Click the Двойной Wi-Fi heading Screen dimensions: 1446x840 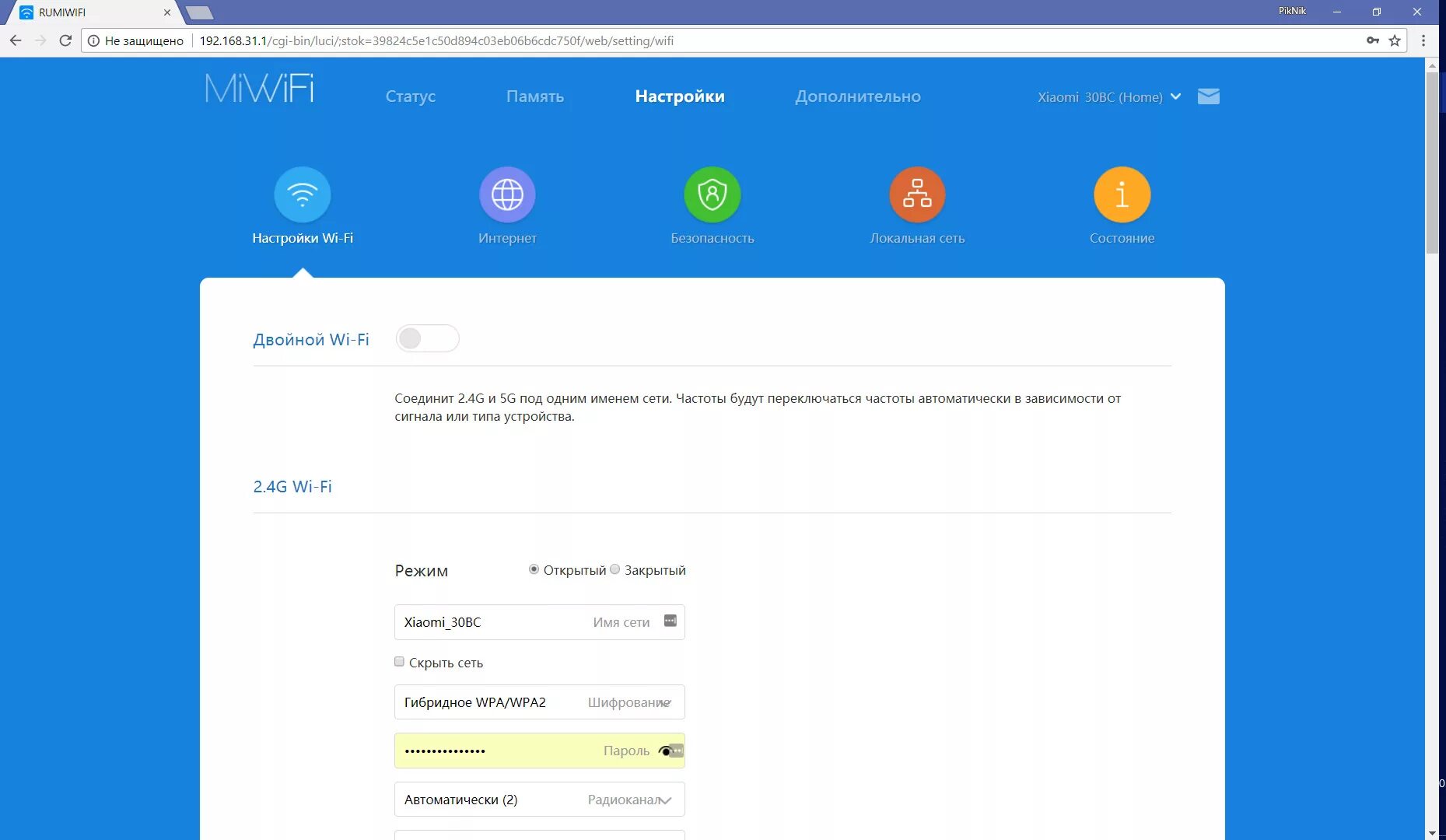click(311, 339)
